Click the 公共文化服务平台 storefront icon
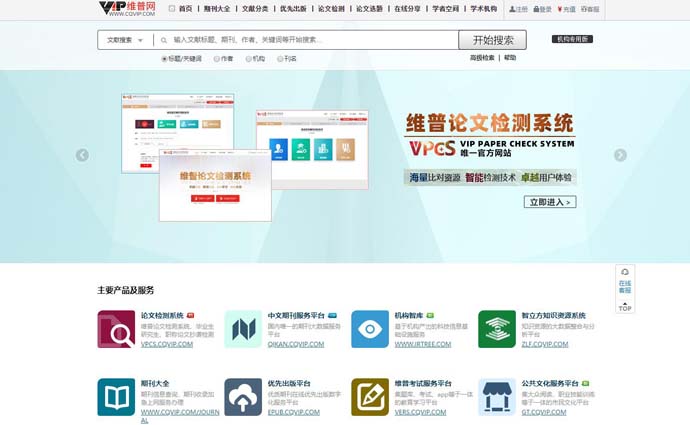This screenshot has width=690, height=425. (x=497, y=397)
